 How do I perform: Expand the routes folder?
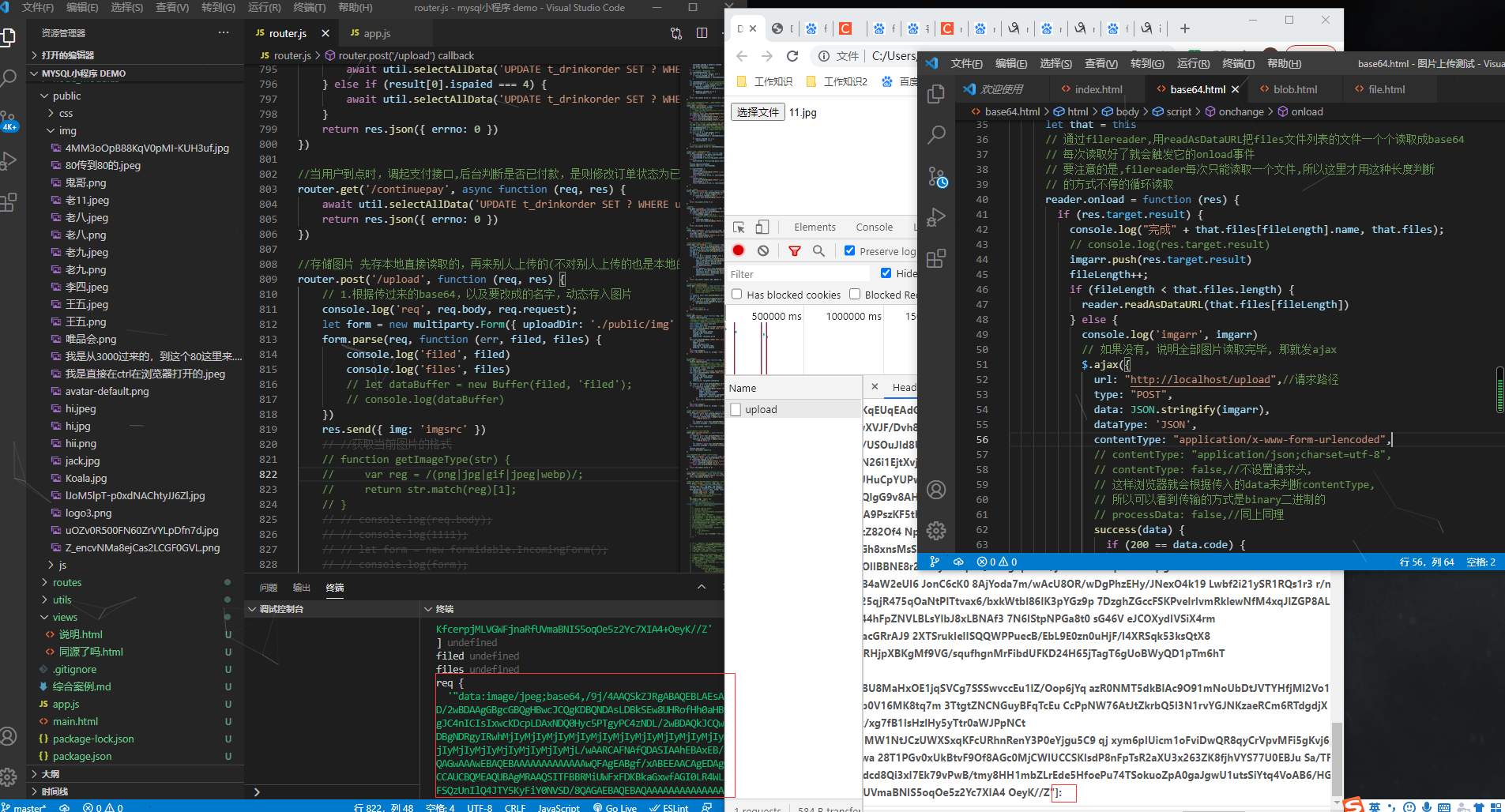[x=66, y=582]
